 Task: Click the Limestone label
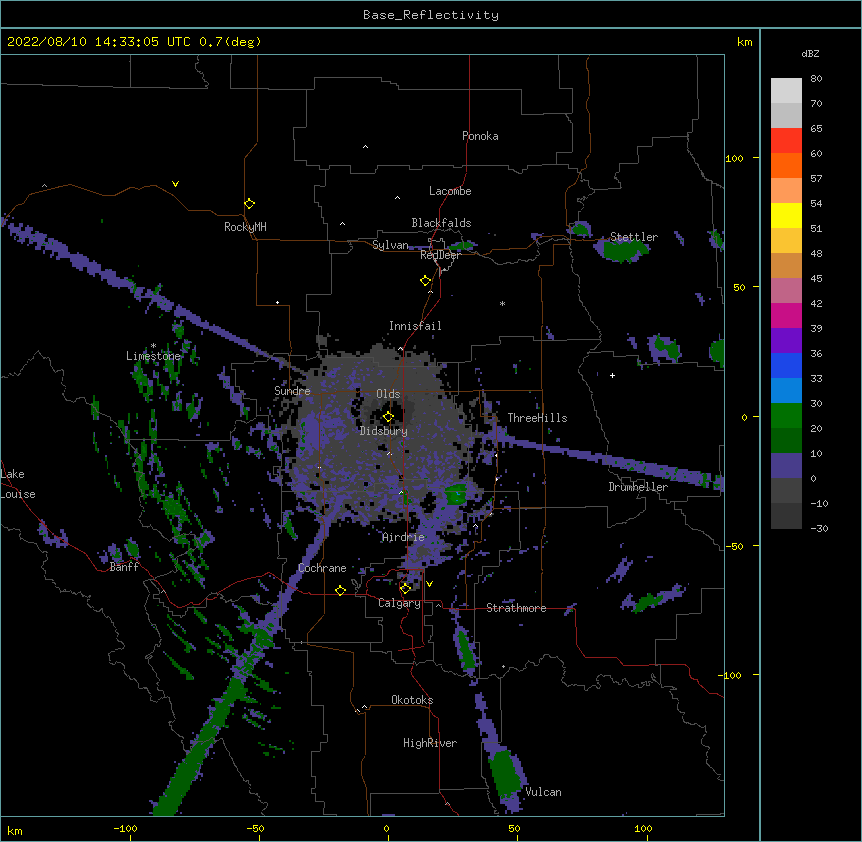(153, 356)
